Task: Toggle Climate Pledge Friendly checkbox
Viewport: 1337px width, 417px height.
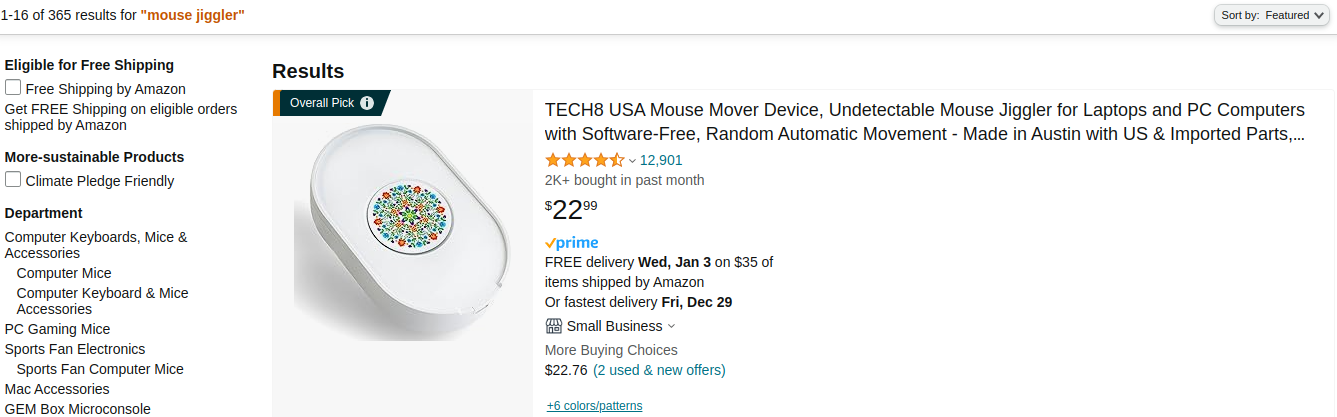Action: (13, 180)
